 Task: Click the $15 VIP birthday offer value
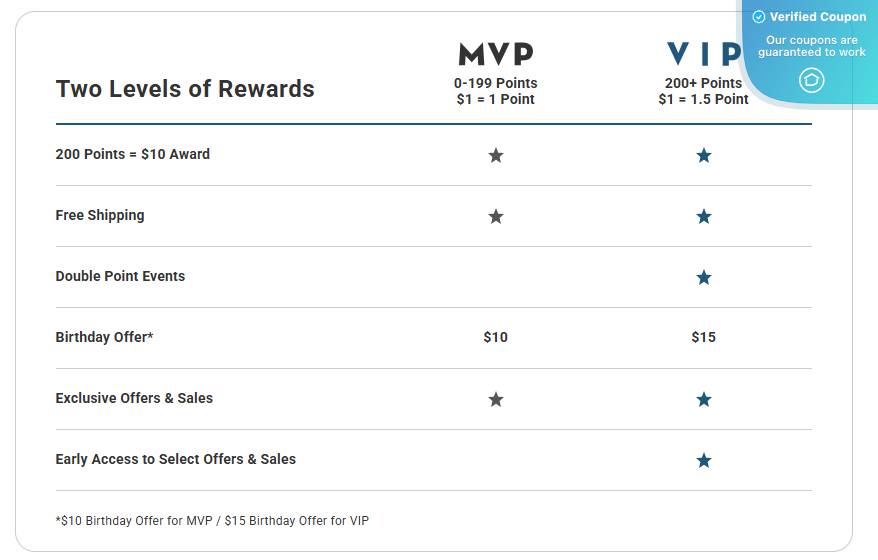(x=704, y=337)
